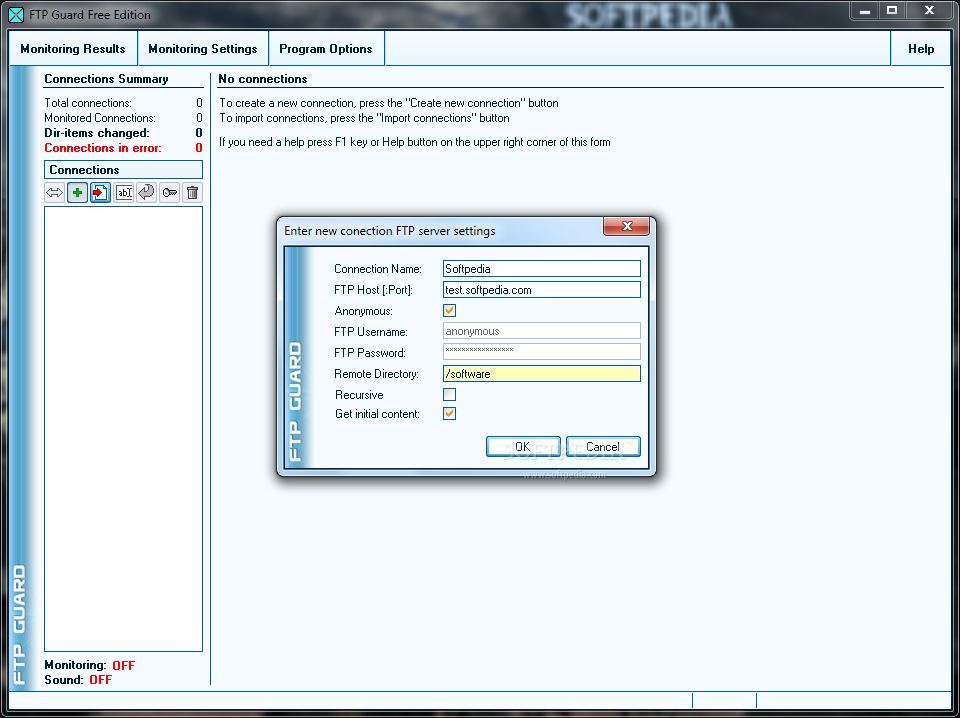This screenshot has height=718, width=960.
Task: Click the red Sound OFF status
Action: tap(100, 680)
